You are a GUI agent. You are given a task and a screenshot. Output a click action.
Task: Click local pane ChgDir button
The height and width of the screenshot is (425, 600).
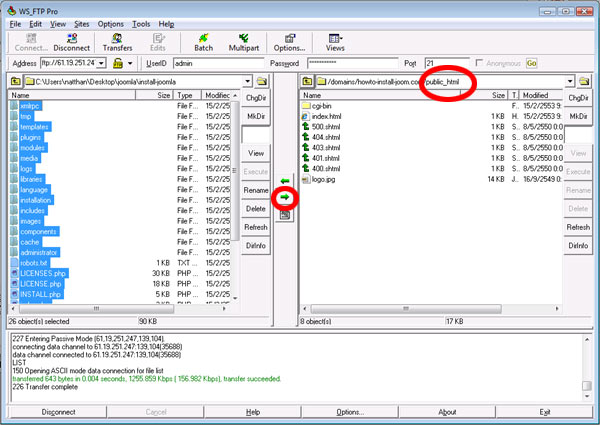click(x=256, y=98)
